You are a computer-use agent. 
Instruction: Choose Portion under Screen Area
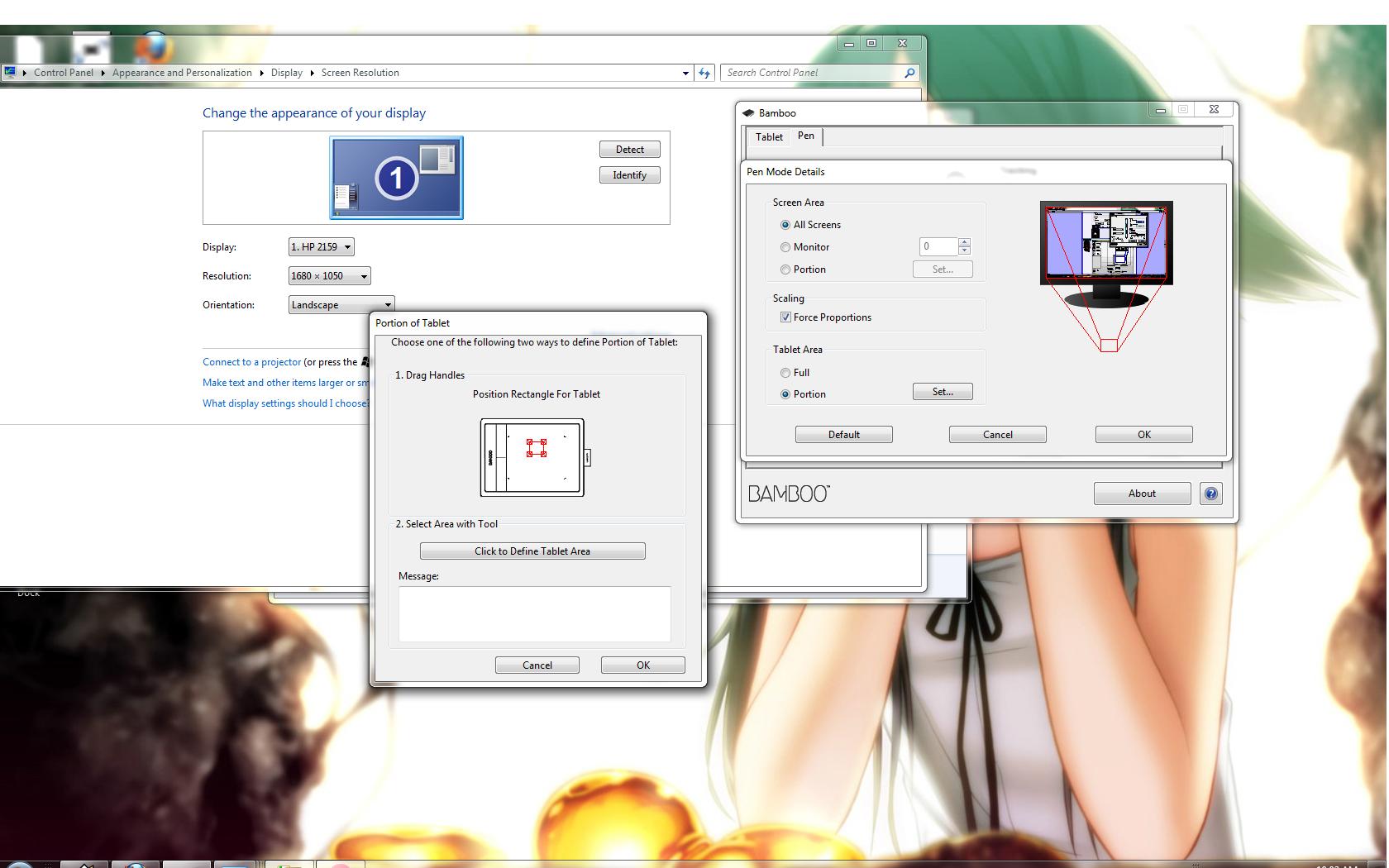785,269
